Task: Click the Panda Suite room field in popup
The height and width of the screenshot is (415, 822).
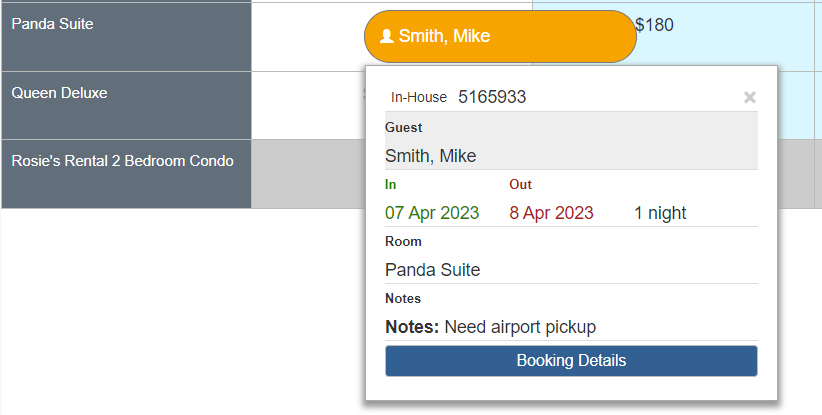Action: 433,270
